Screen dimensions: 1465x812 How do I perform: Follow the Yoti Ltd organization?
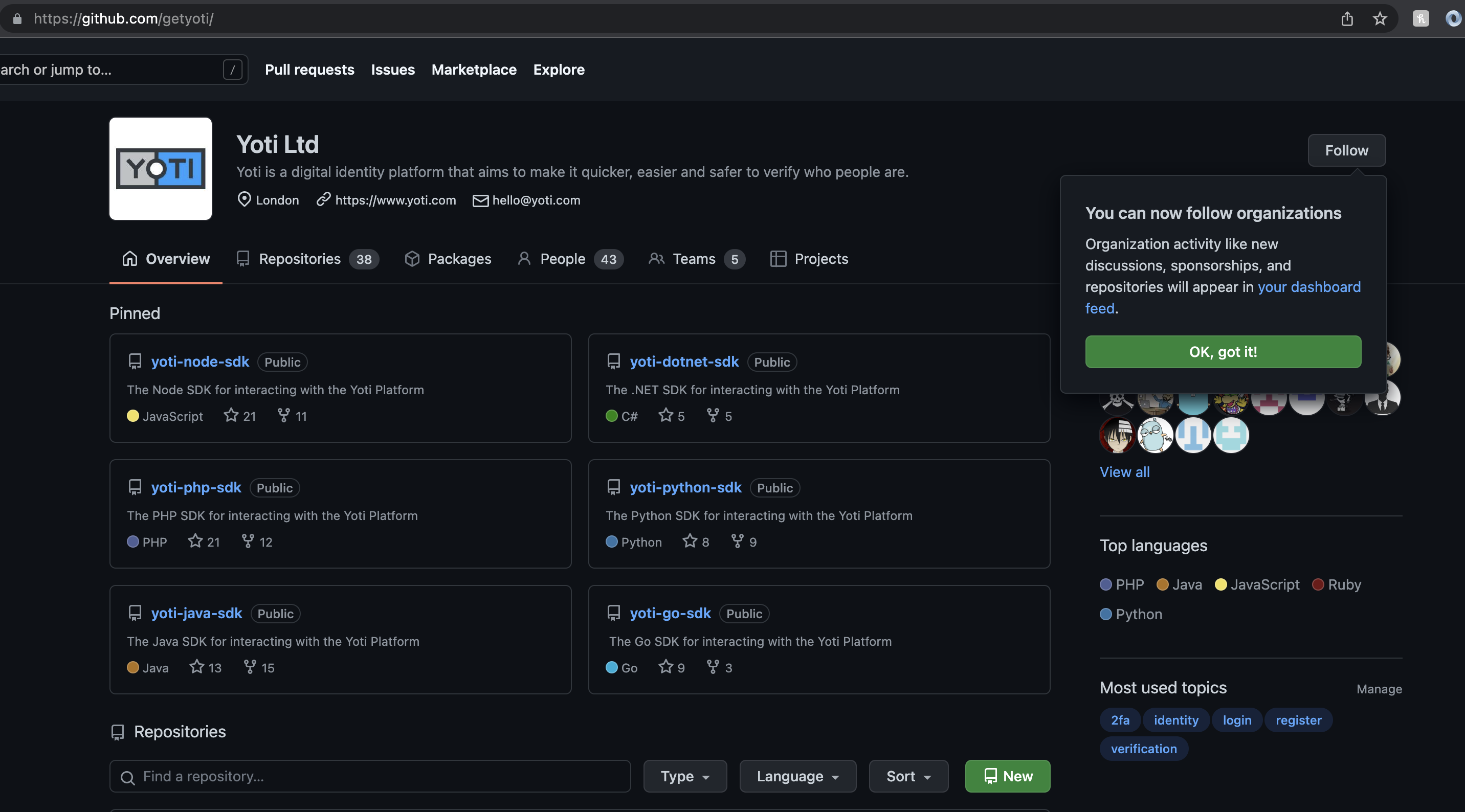point(1347,150)
